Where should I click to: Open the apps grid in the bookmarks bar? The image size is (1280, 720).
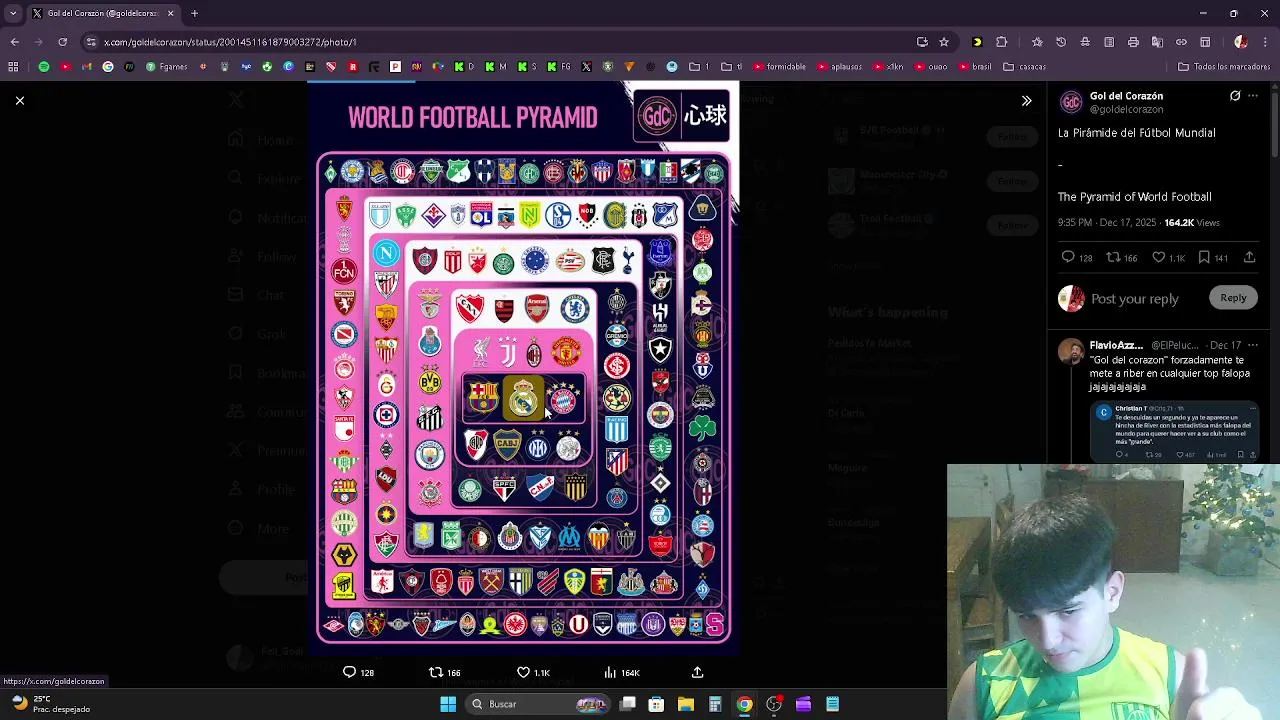(13, 67)
